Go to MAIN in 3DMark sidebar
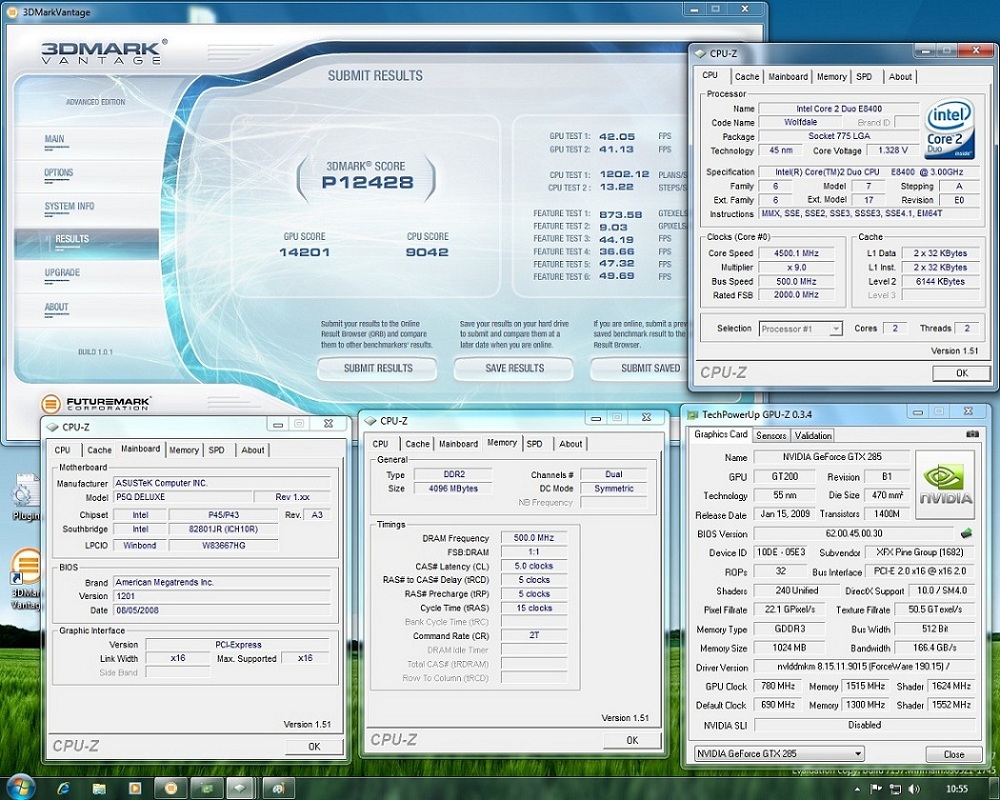The height and width of the screenshot is (800, 1000). (54, 139)
